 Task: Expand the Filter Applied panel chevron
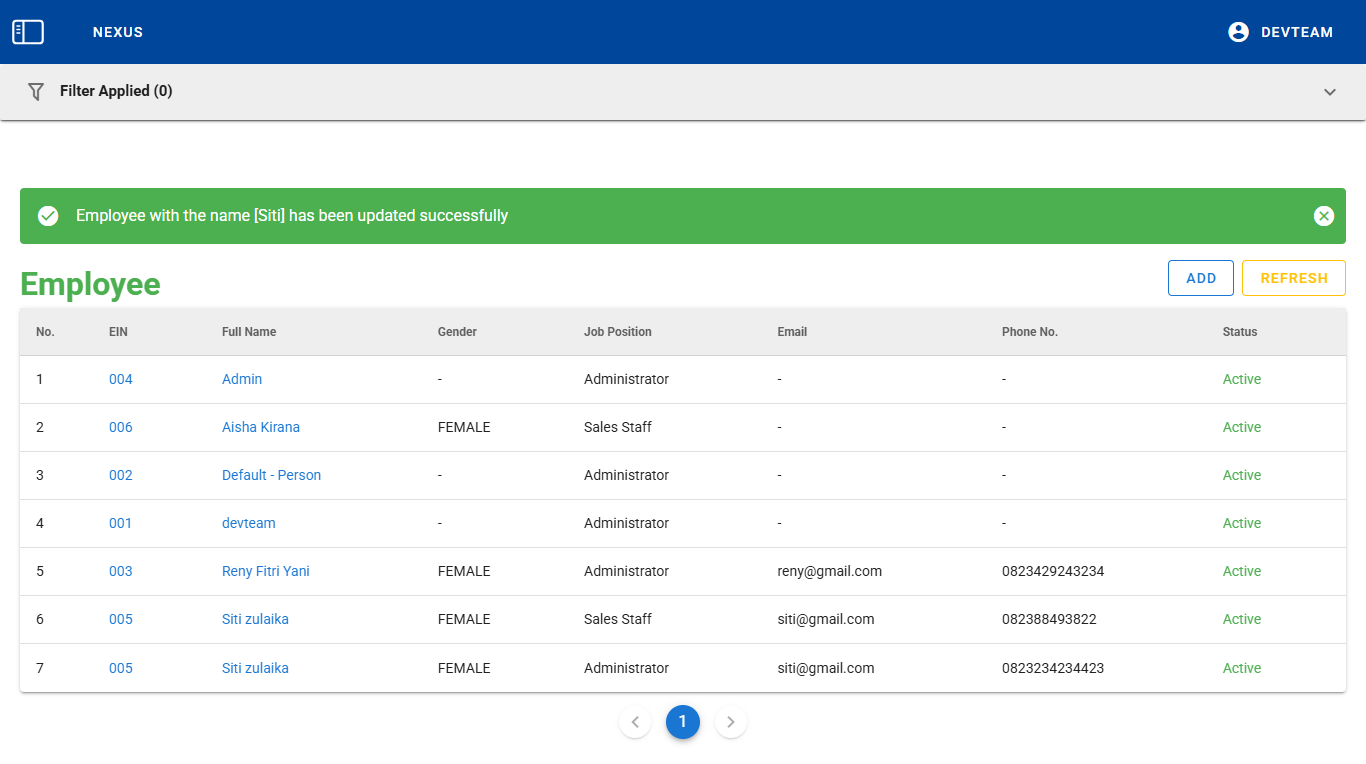(x=1329, y=92)
